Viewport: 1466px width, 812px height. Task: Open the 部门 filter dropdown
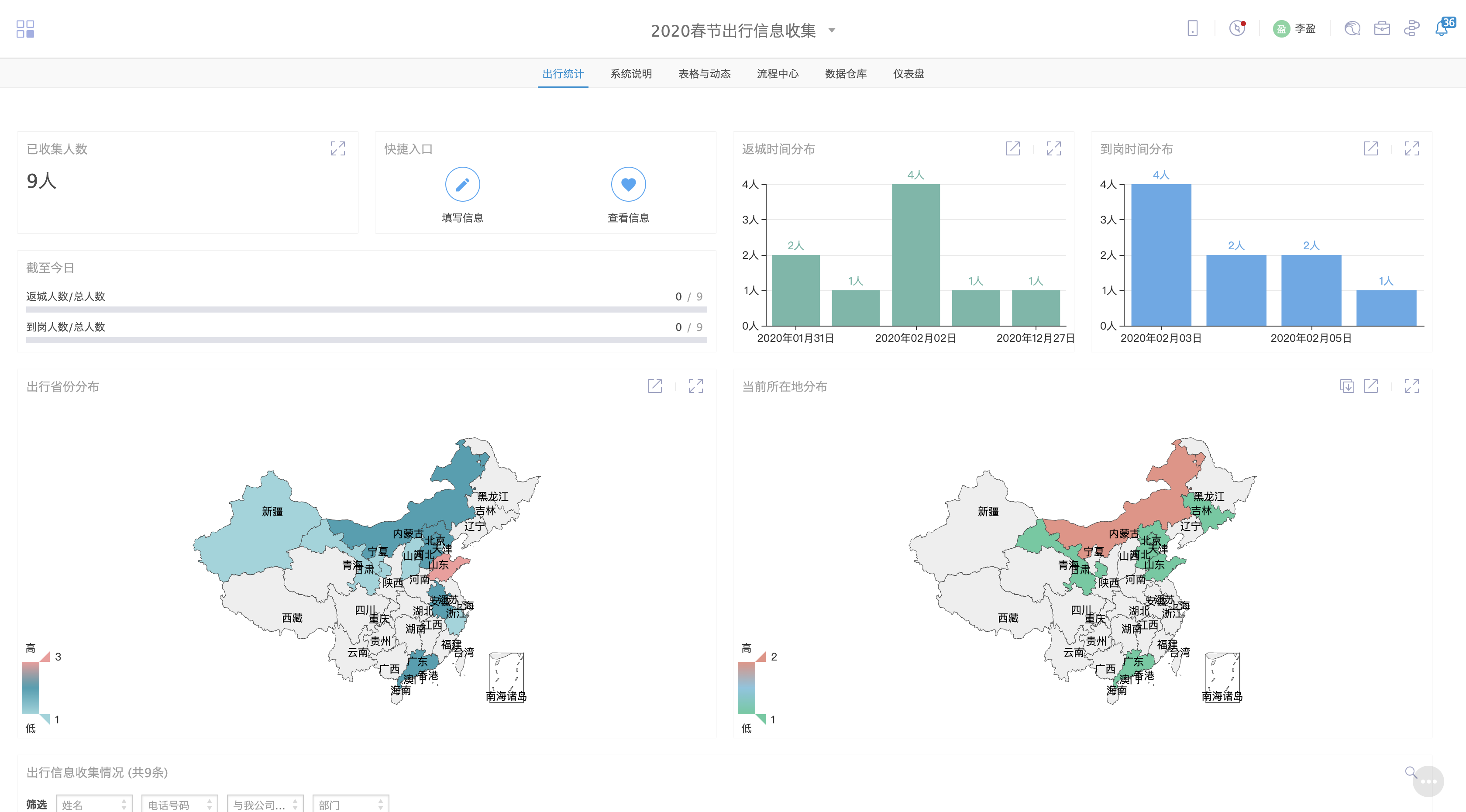351,803
